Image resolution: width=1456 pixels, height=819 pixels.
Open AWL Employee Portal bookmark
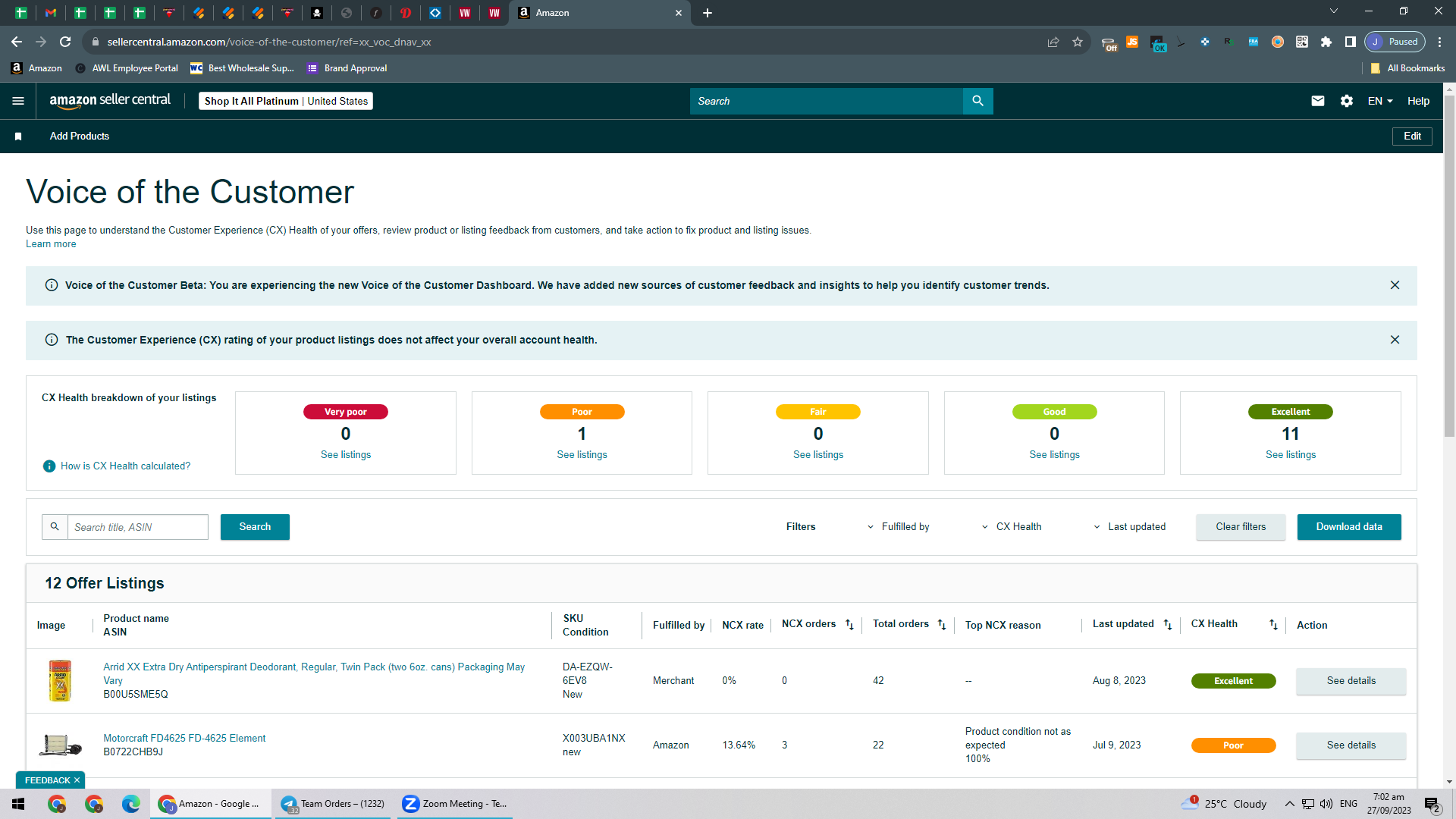127,68
